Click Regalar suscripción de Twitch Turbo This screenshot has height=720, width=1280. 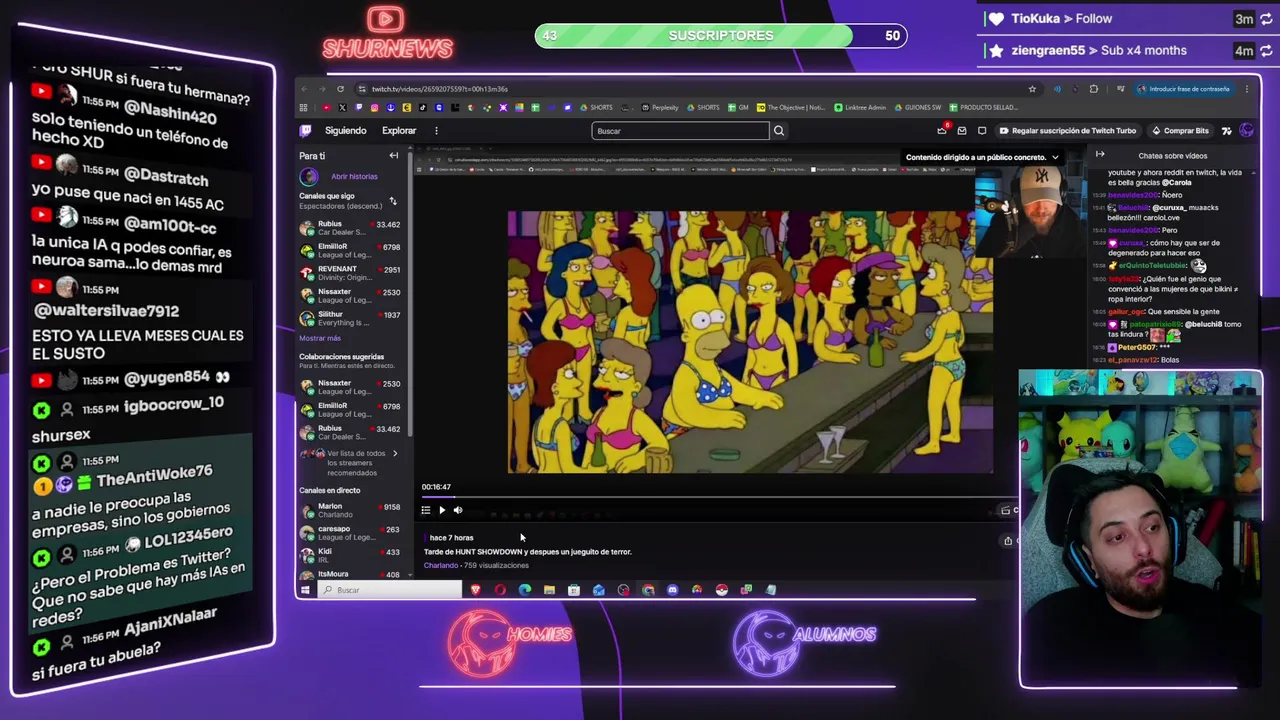click(x=1067, y=131)
